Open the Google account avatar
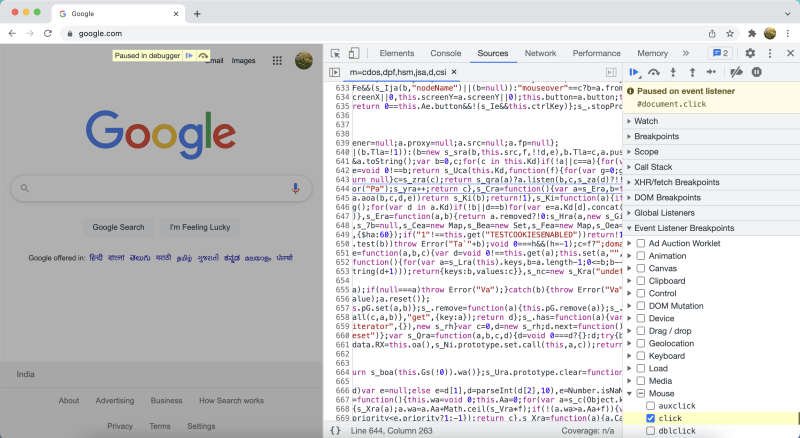800x438 pixels. pos(304,61)
